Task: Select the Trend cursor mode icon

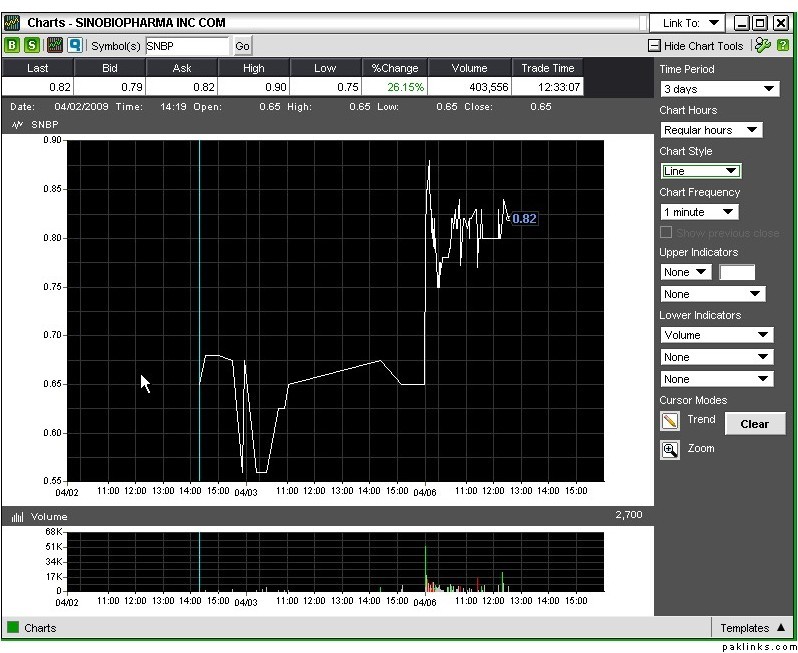Action: point(670,421)
